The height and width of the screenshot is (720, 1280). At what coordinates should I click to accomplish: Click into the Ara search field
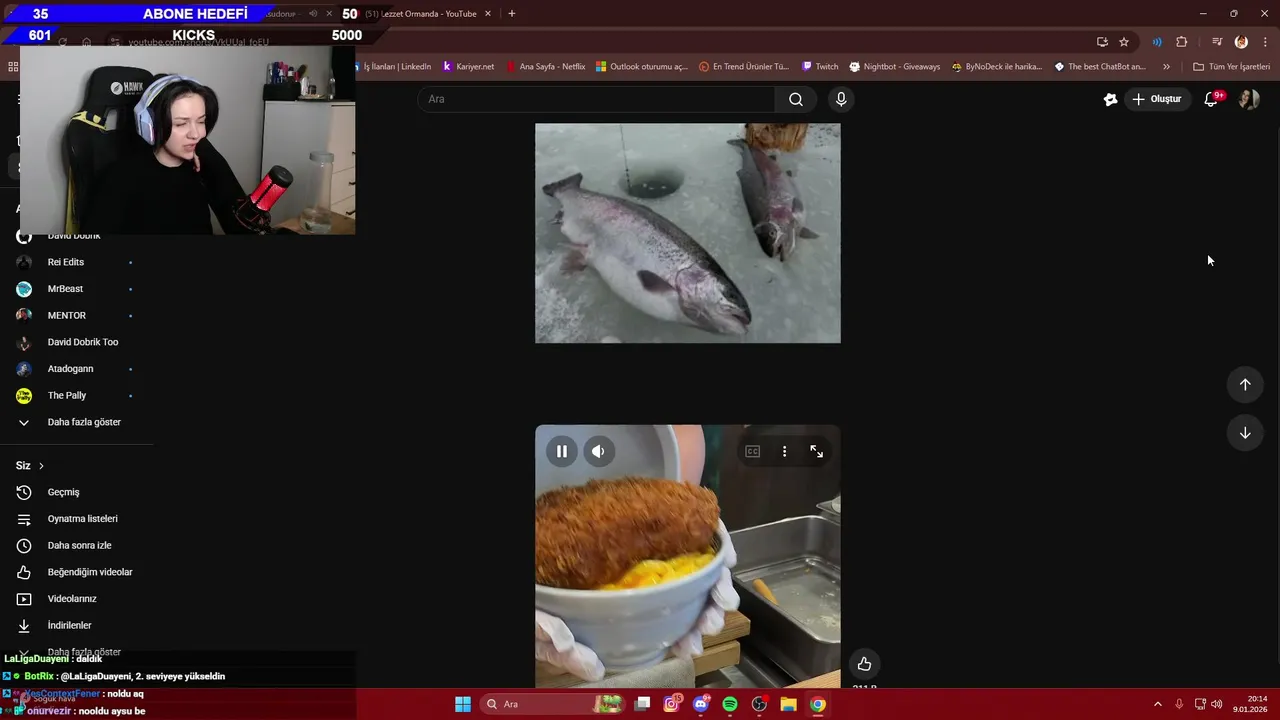[597, 99]
